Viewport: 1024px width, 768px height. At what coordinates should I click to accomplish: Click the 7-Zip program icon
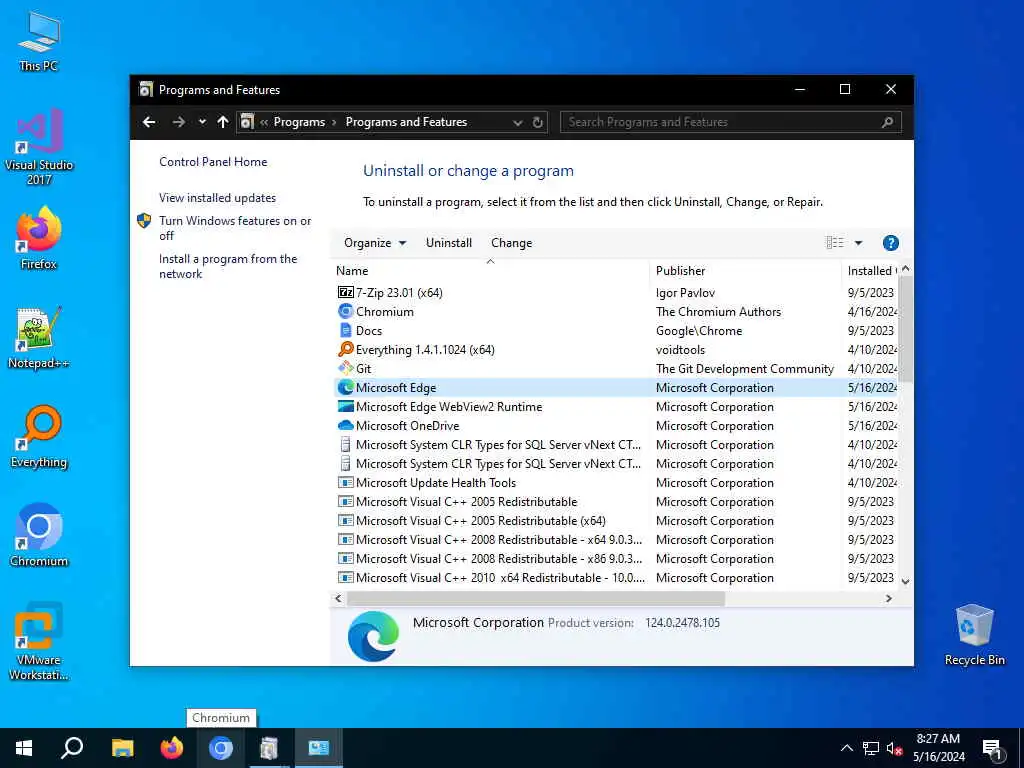coord(345,293)
